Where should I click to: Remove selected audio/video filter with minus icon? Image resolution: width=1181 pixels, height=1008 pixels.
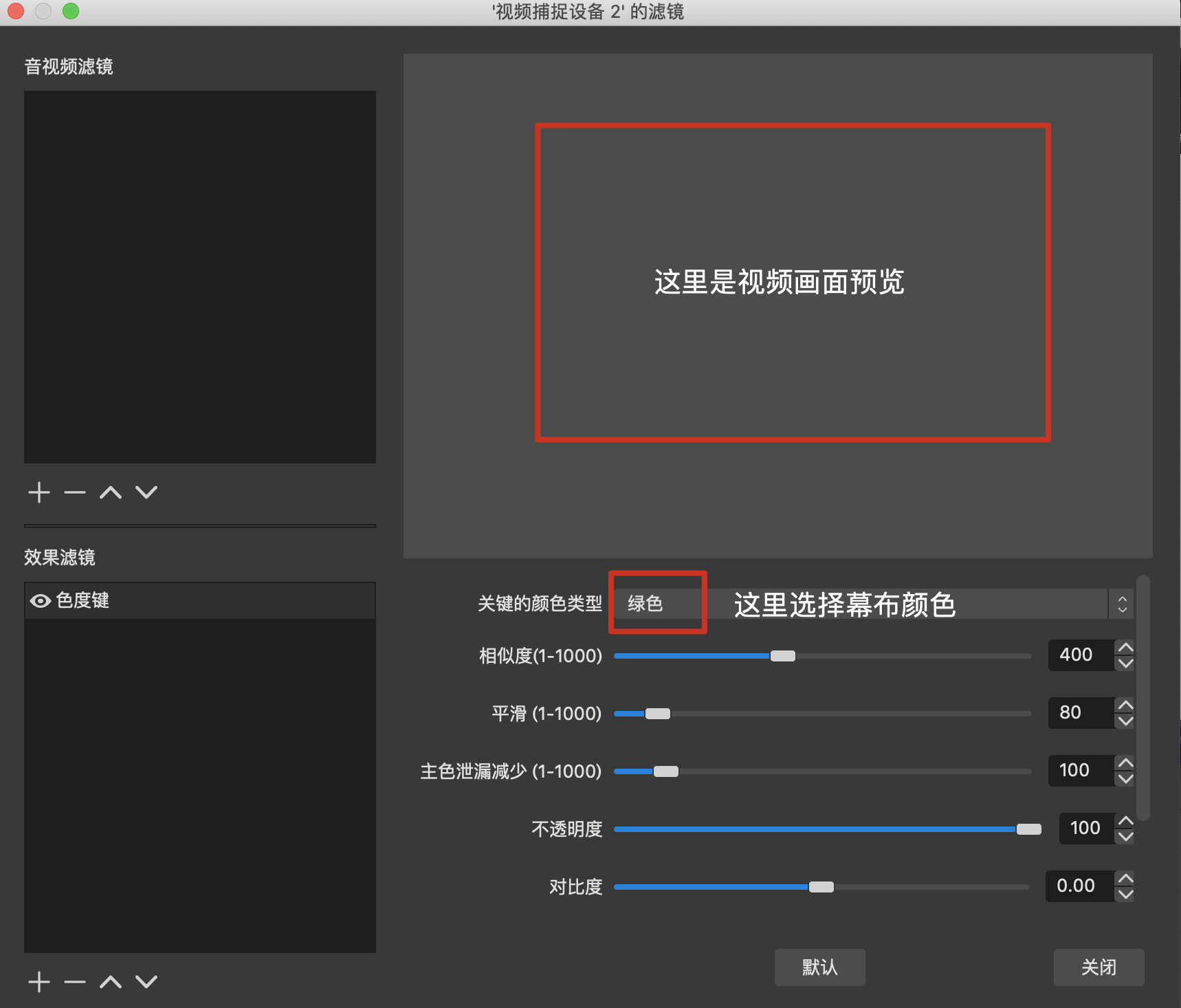click(x=75, y=492)
